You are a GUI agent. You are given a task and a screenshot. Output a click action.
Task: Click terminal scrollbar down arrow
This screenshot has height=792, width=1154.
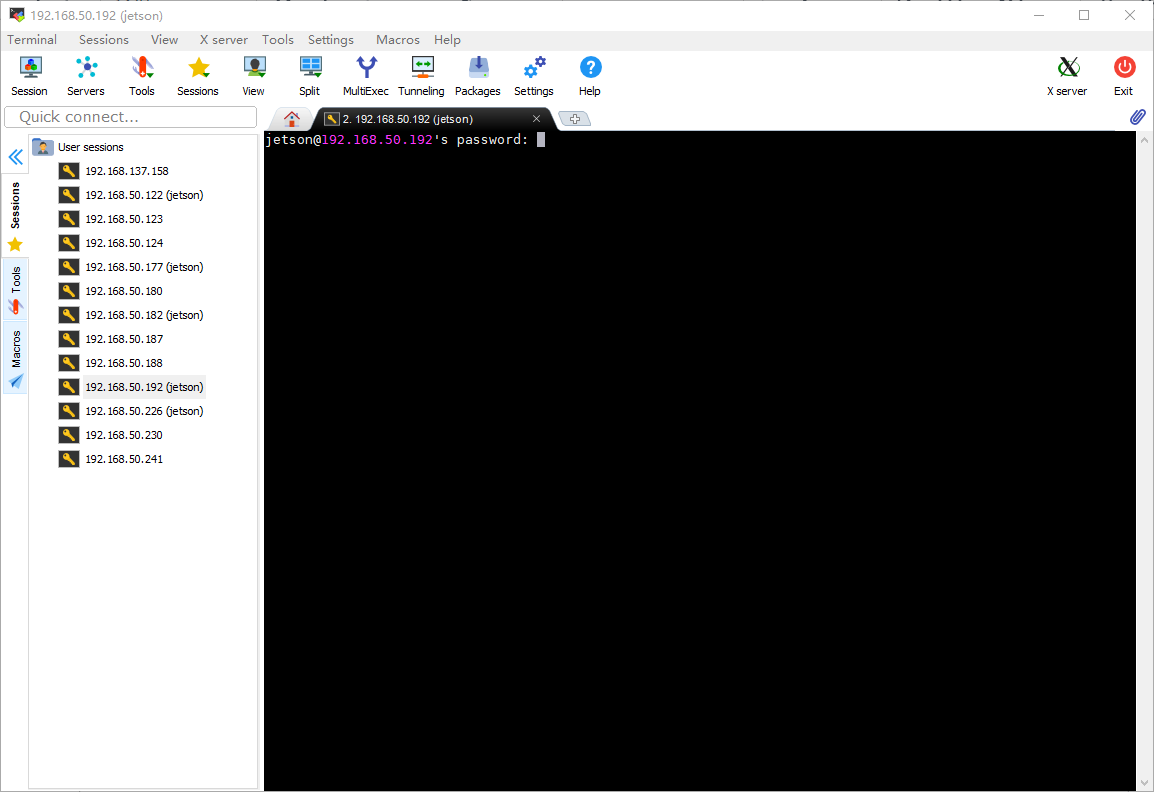click(1144, 783)
